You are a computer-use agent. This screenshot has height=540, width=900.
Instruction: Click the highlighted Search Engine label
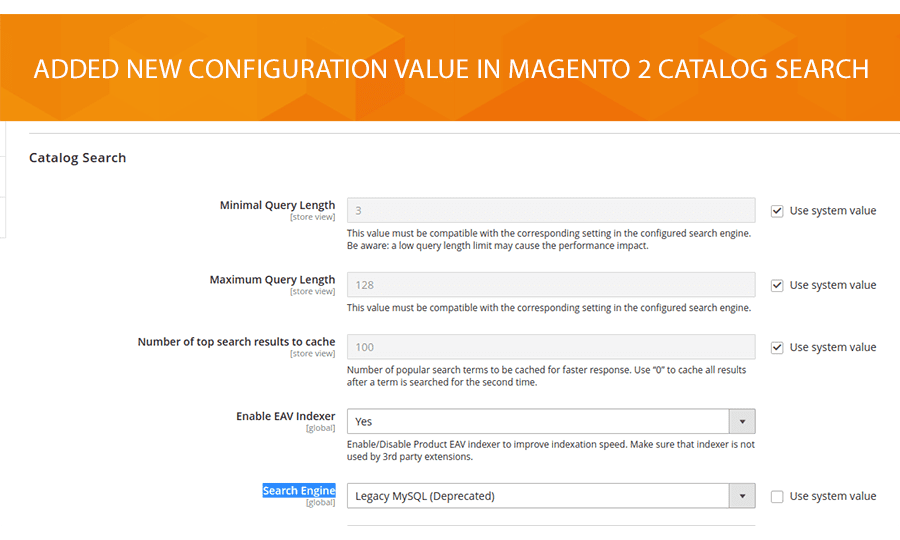tap(298, 491)
